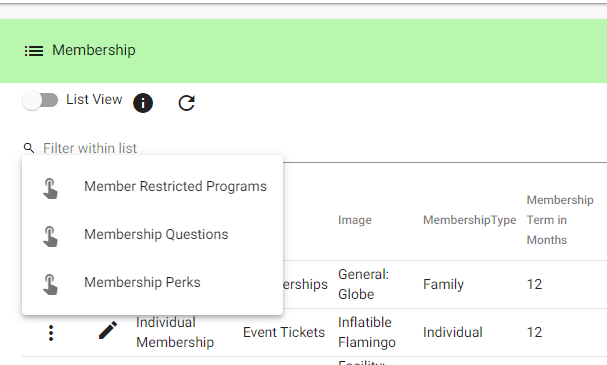
Task: Click hand icon beside Membership Perks
Action: pos(50,284)
